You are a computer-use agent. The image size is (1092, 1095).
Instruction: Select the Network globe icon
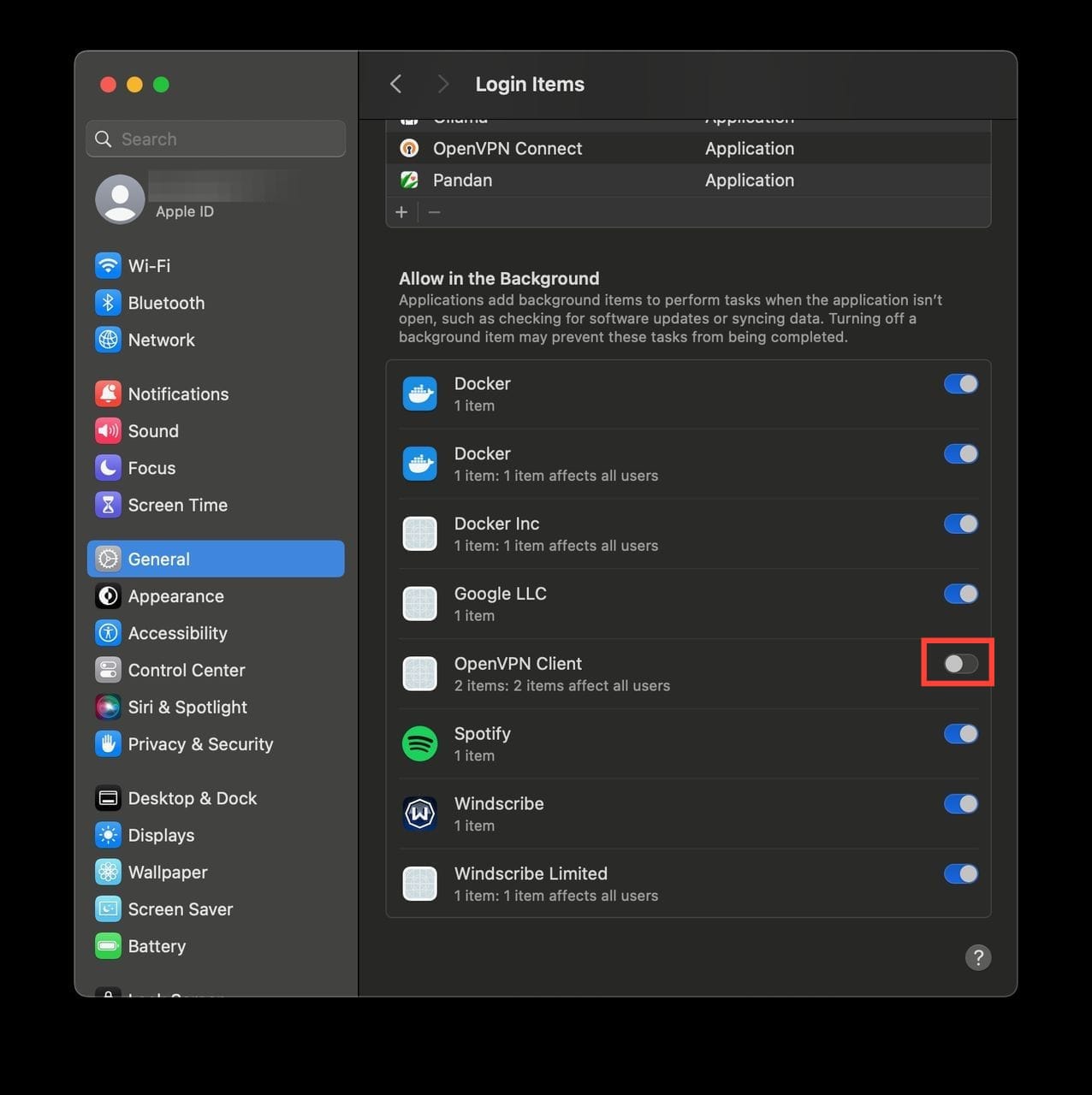(108, 340)
